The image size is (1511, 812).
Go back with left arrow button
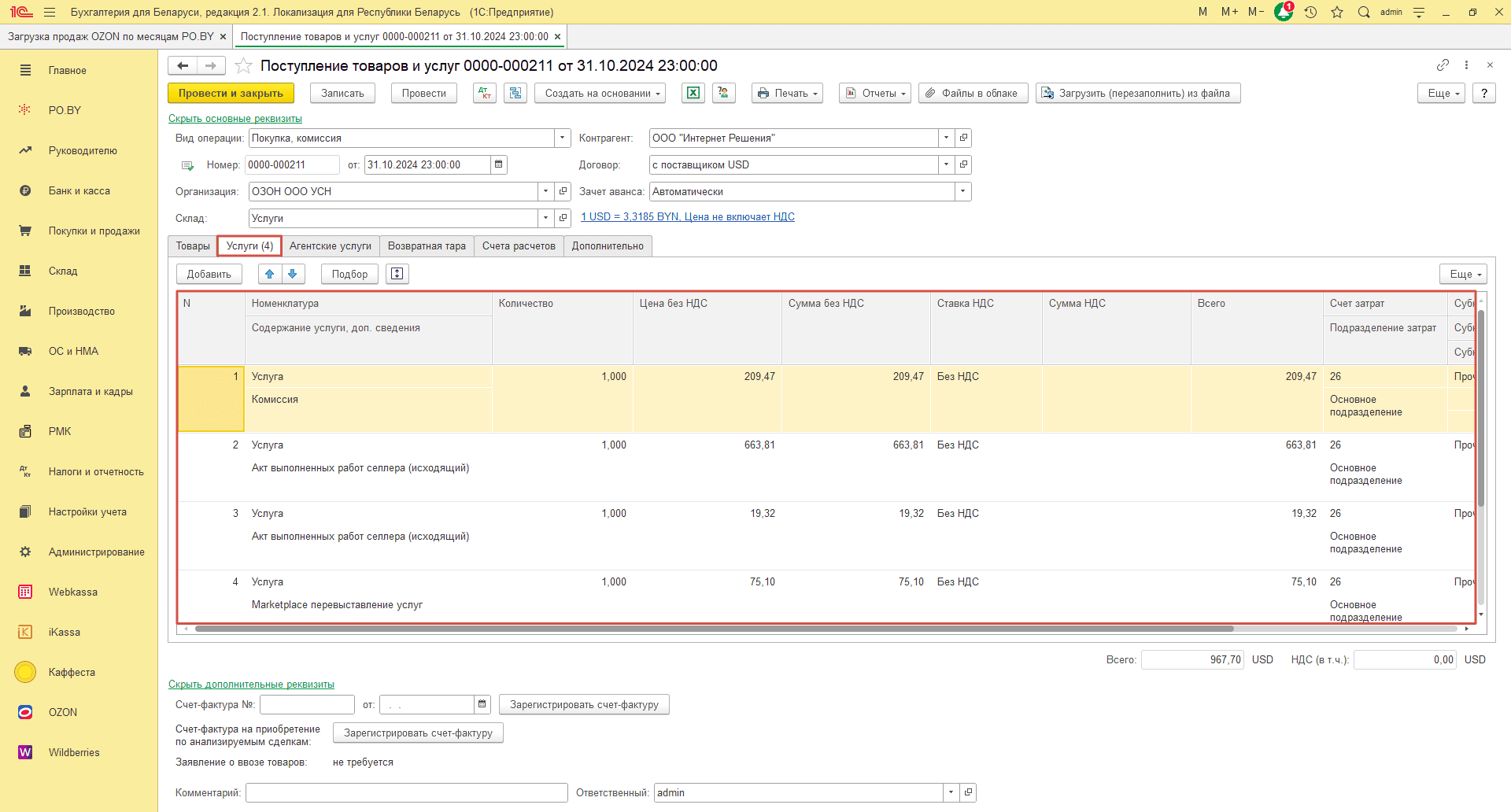pyautogui.click(x=183, y=65)
